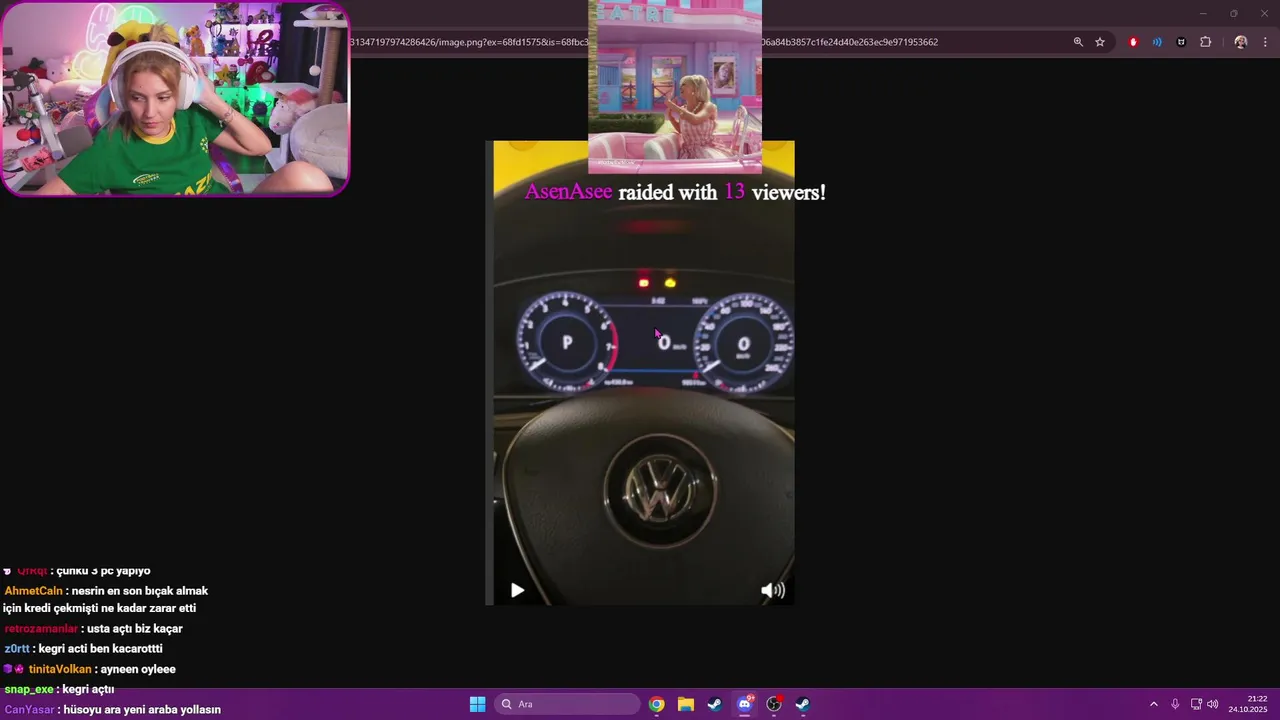Image resolution: width=1280 pixels, height=720 pixels.
Task: Open Google Chrome from the taskbar
Action: tap(656, 704)
